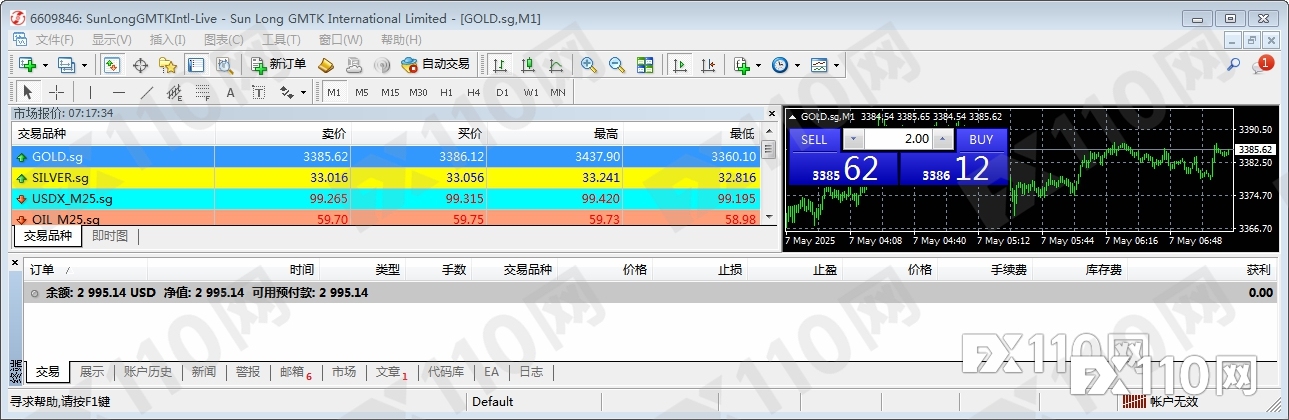
Task: Toggle chart auto scroll button
Action: click(x=680, y=65)
